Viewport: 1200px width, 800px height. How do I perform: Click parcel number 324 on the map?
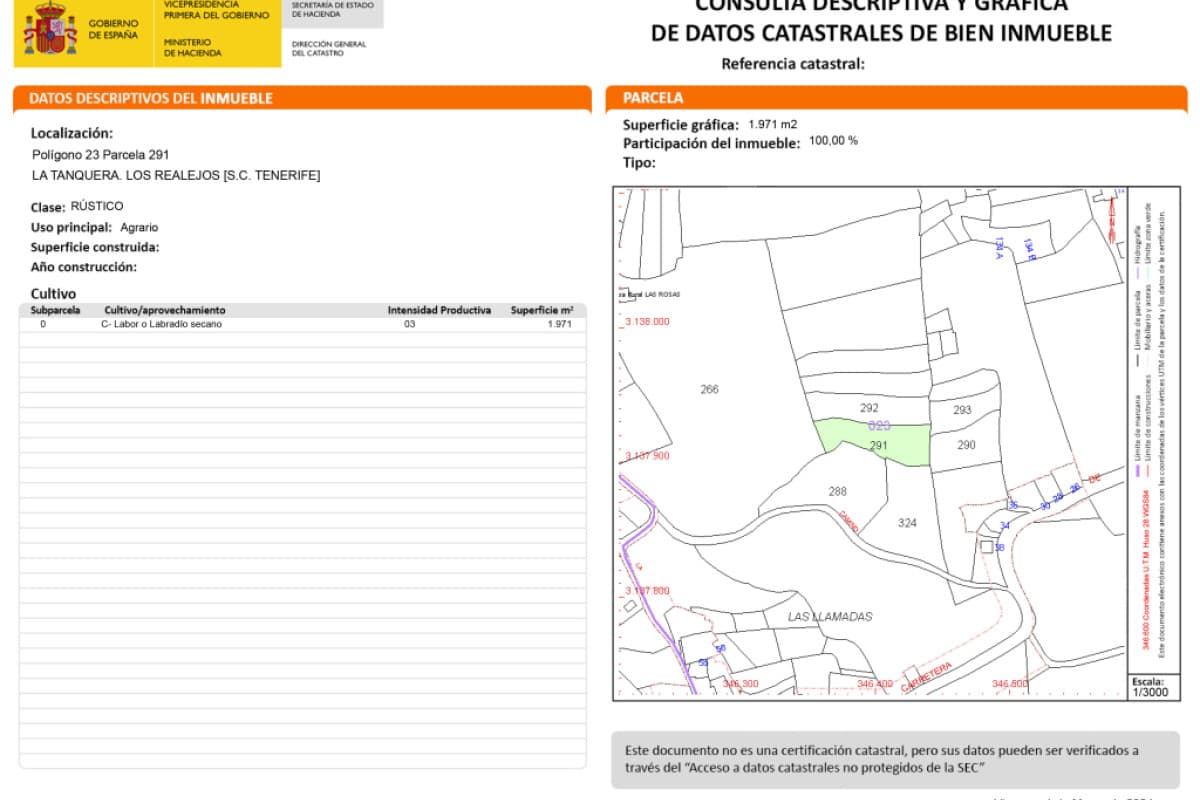[x=907, y=523]
